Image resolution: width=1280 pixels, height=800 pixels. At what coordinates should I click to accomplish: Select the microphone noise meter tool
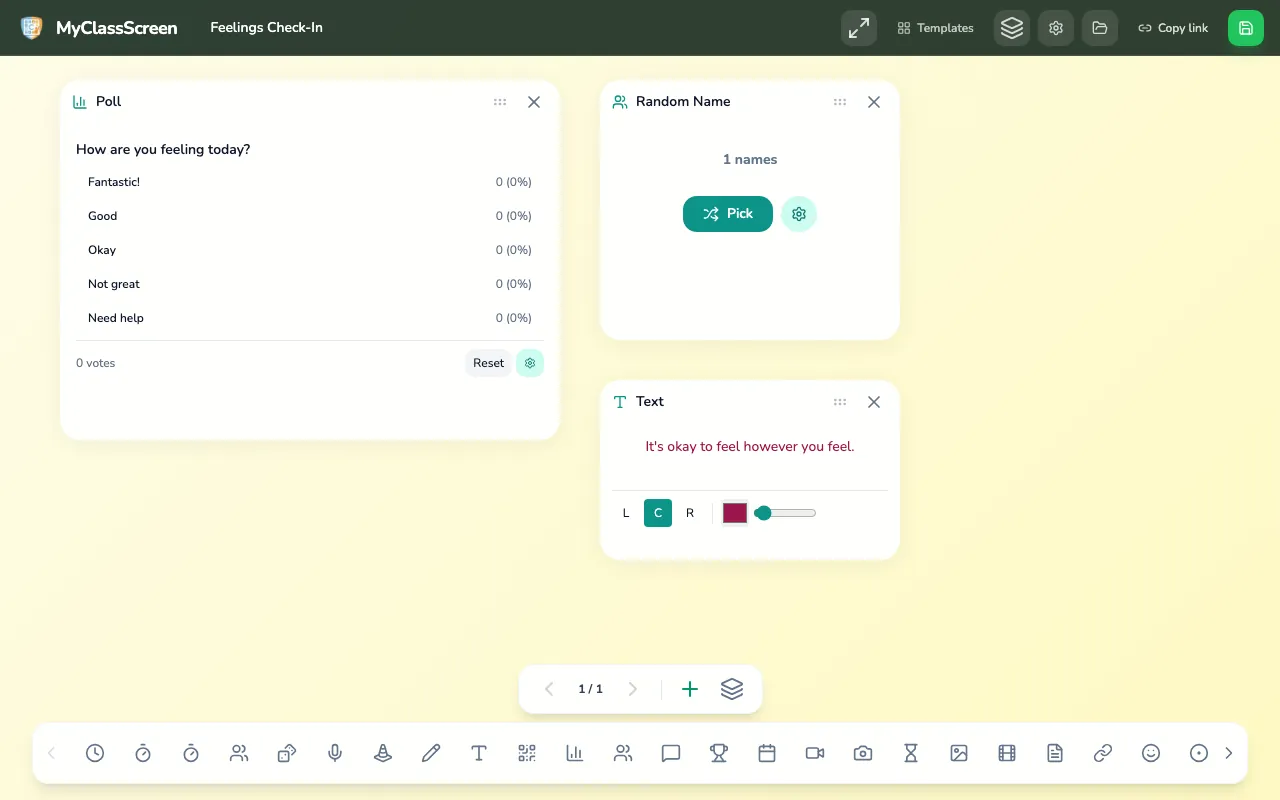tap(335, 753)
